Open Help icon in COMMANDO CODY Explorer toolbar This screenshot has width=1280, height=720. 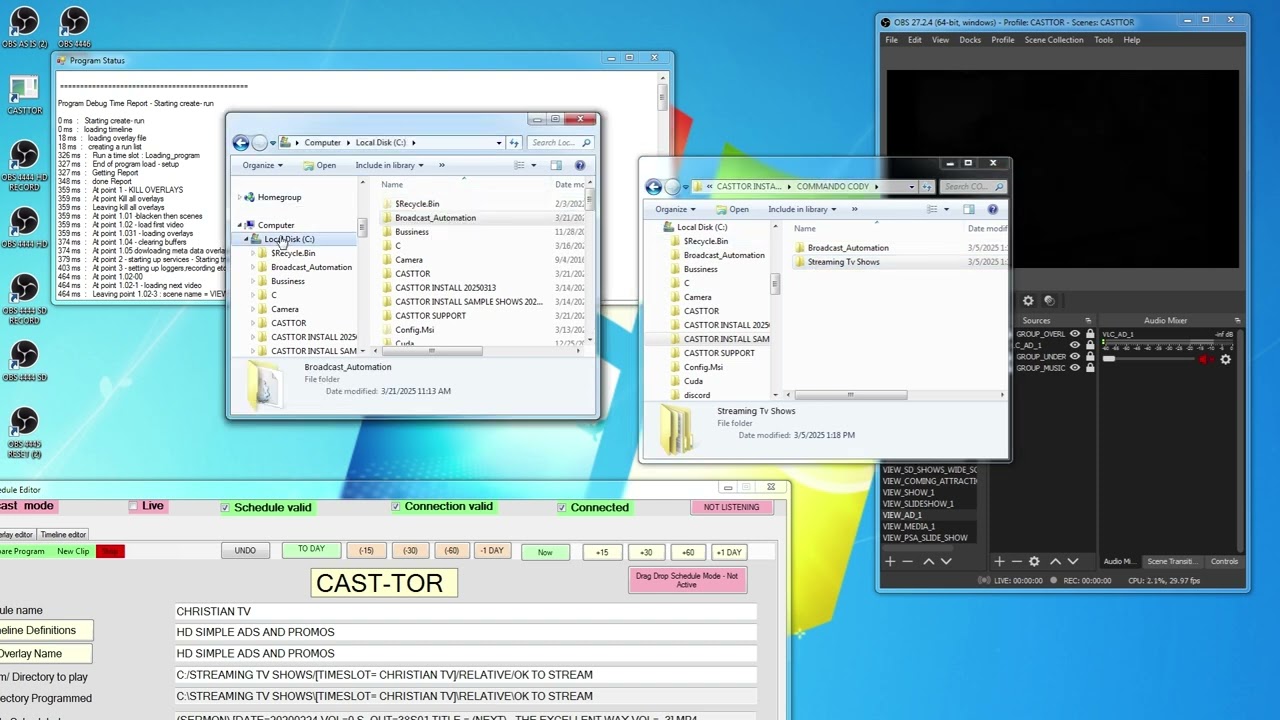point(993,209)
